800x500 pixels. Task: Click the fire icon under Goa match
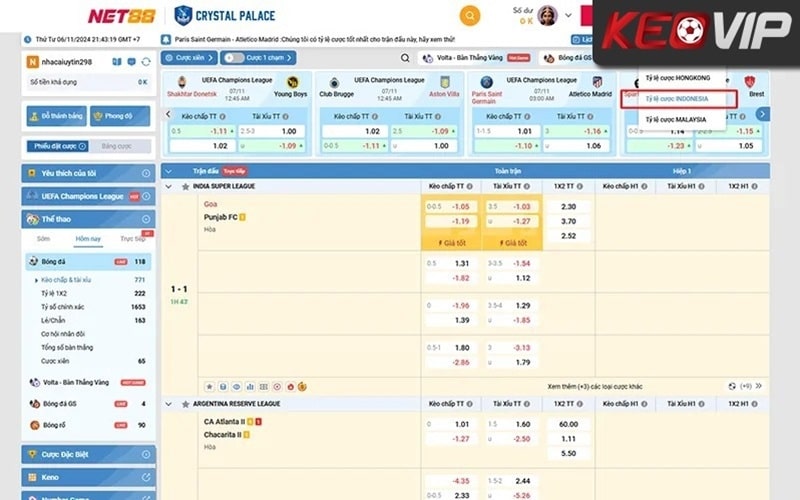pos(290,387)
